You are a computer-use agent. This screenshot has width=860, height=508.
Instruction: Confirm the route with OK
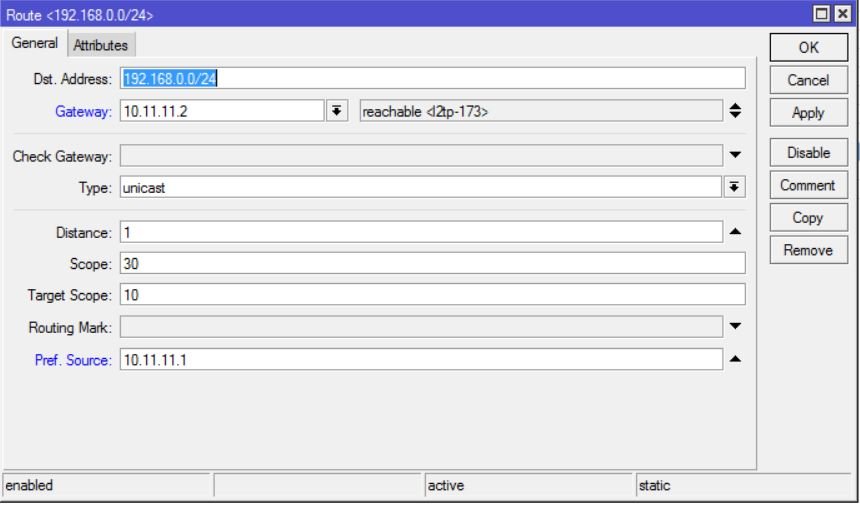coord(808,48)
